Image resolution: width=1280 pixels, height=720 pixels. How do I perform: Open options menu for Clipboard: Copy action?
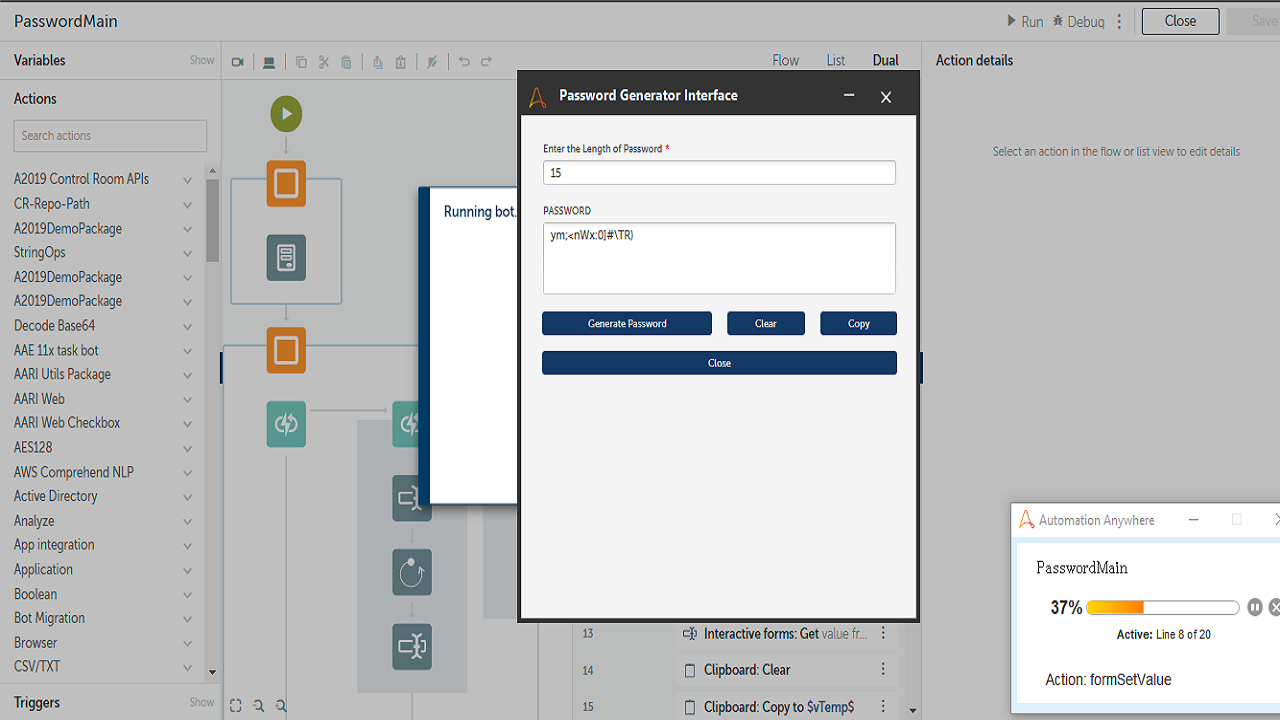[x=883, y=707]
